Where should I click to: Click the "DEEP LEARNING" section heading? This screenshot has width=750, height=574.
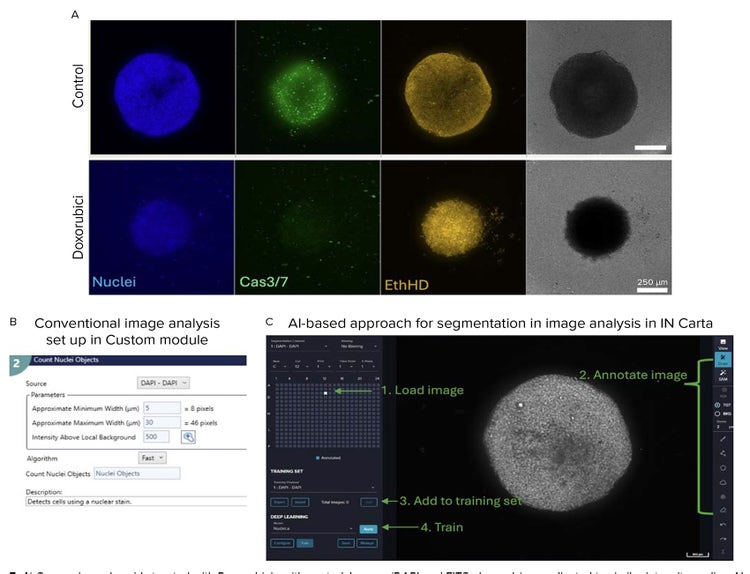(x=289, y=517)
